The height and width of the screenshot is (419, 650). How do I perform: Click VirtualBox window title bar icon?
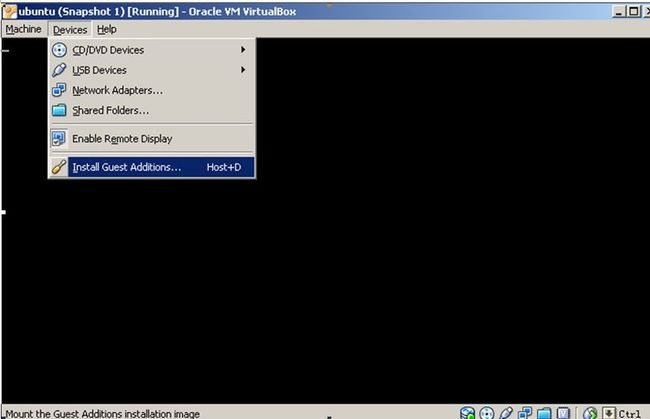click(10, 11)
